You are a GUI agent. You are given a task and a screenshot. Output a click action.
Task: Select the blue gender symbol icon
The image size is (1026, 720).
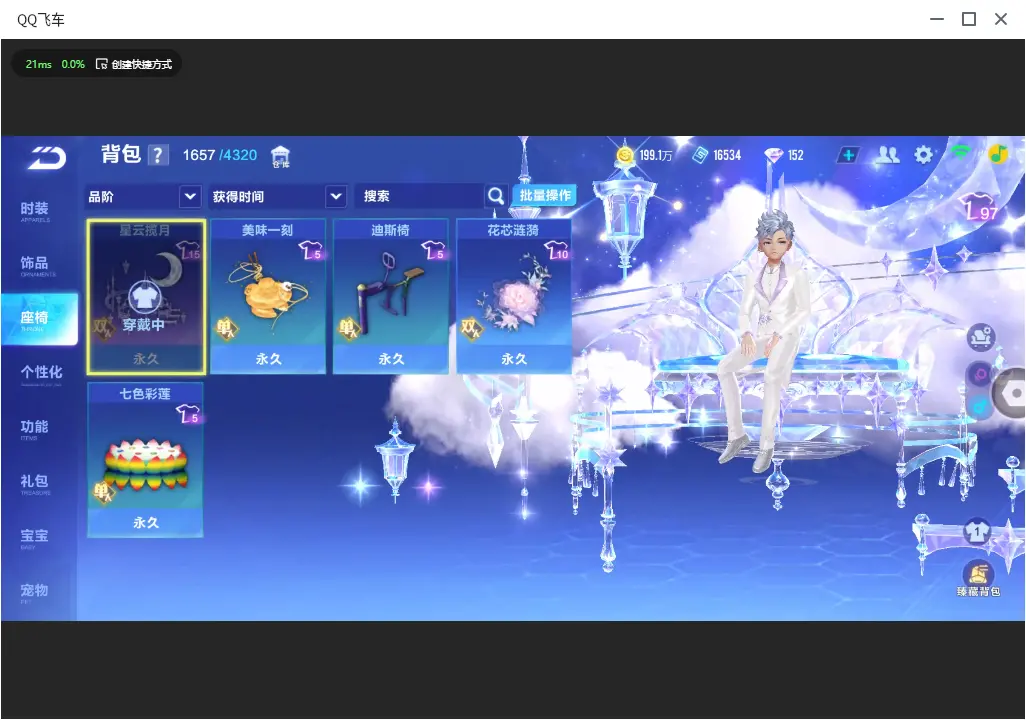pyautogui.click(x=980, y=407)
